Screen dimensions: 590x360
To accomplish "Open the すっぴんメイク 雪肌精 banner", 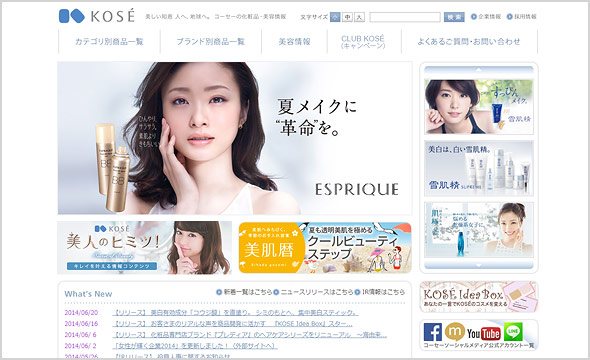I will (x=479, y=107).
